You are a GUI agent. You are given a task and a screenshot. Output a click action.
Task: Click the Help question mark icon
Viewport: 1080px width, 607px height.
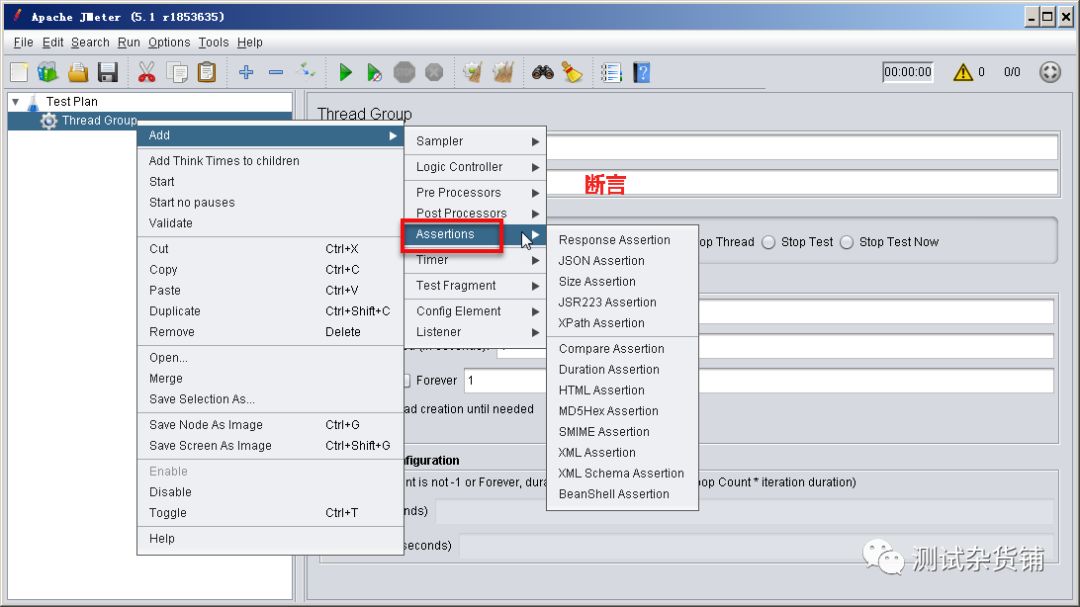(641, 72)
